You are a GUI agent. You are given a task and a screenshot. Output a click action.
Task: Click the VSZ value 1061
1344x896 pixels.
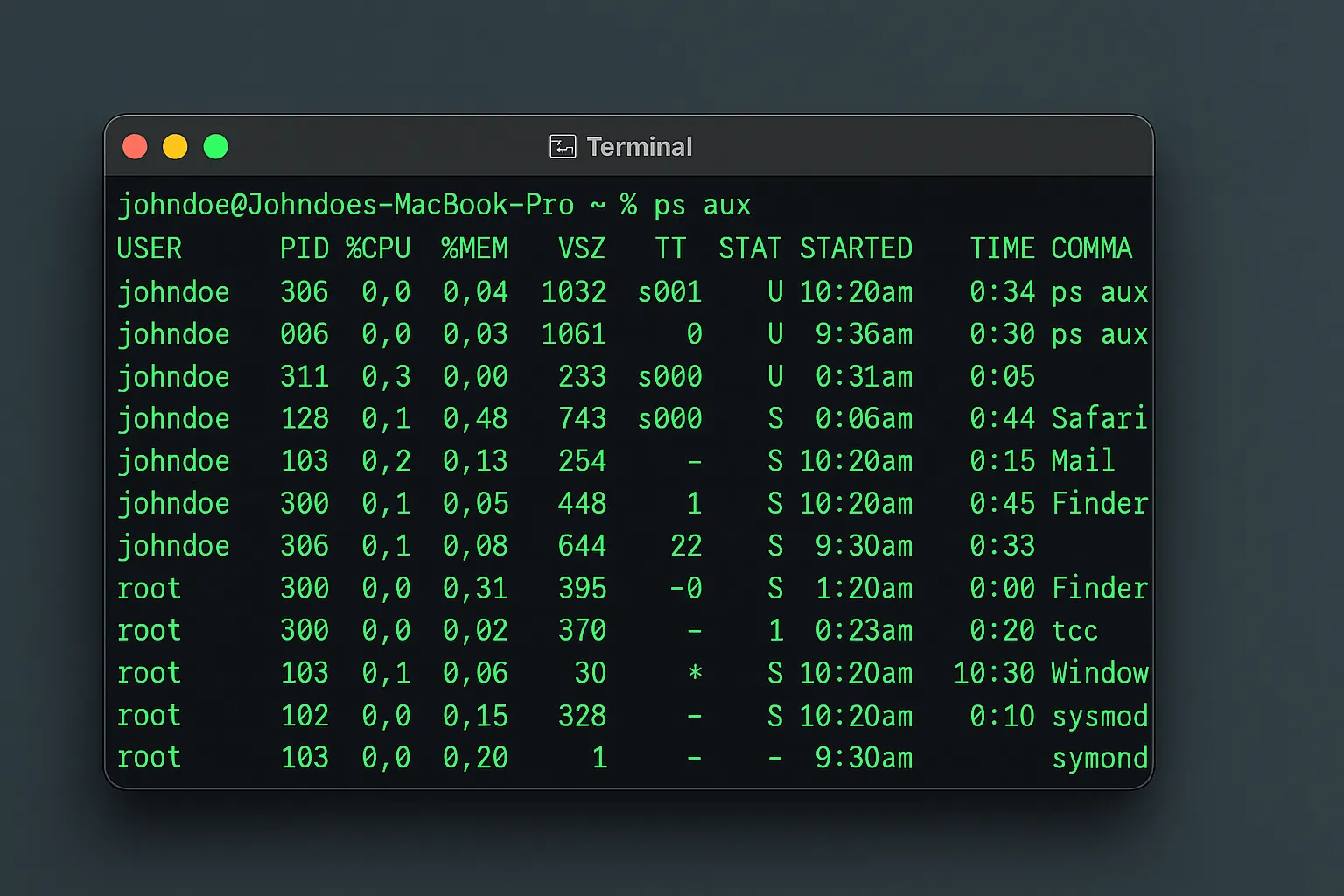click(x=574, y=334)
